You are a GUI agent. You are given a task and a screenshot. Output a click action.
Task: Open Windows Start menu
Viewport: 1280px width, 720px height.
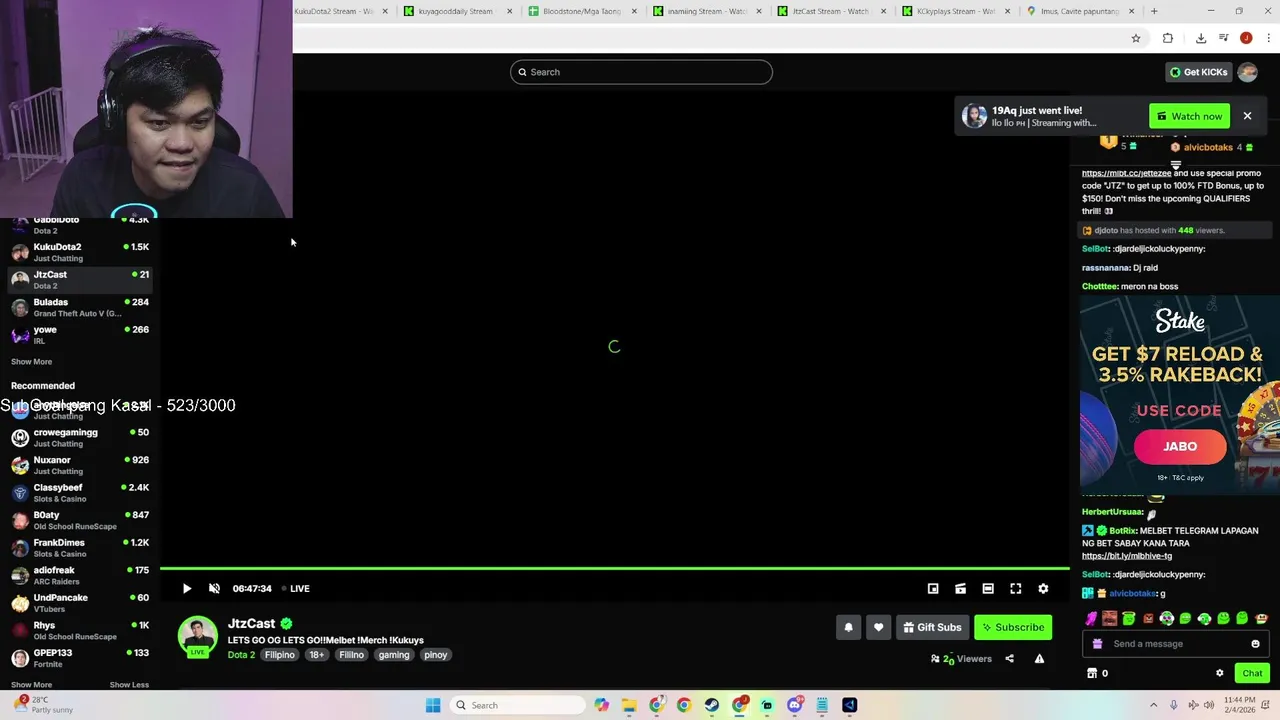(433, 705)
